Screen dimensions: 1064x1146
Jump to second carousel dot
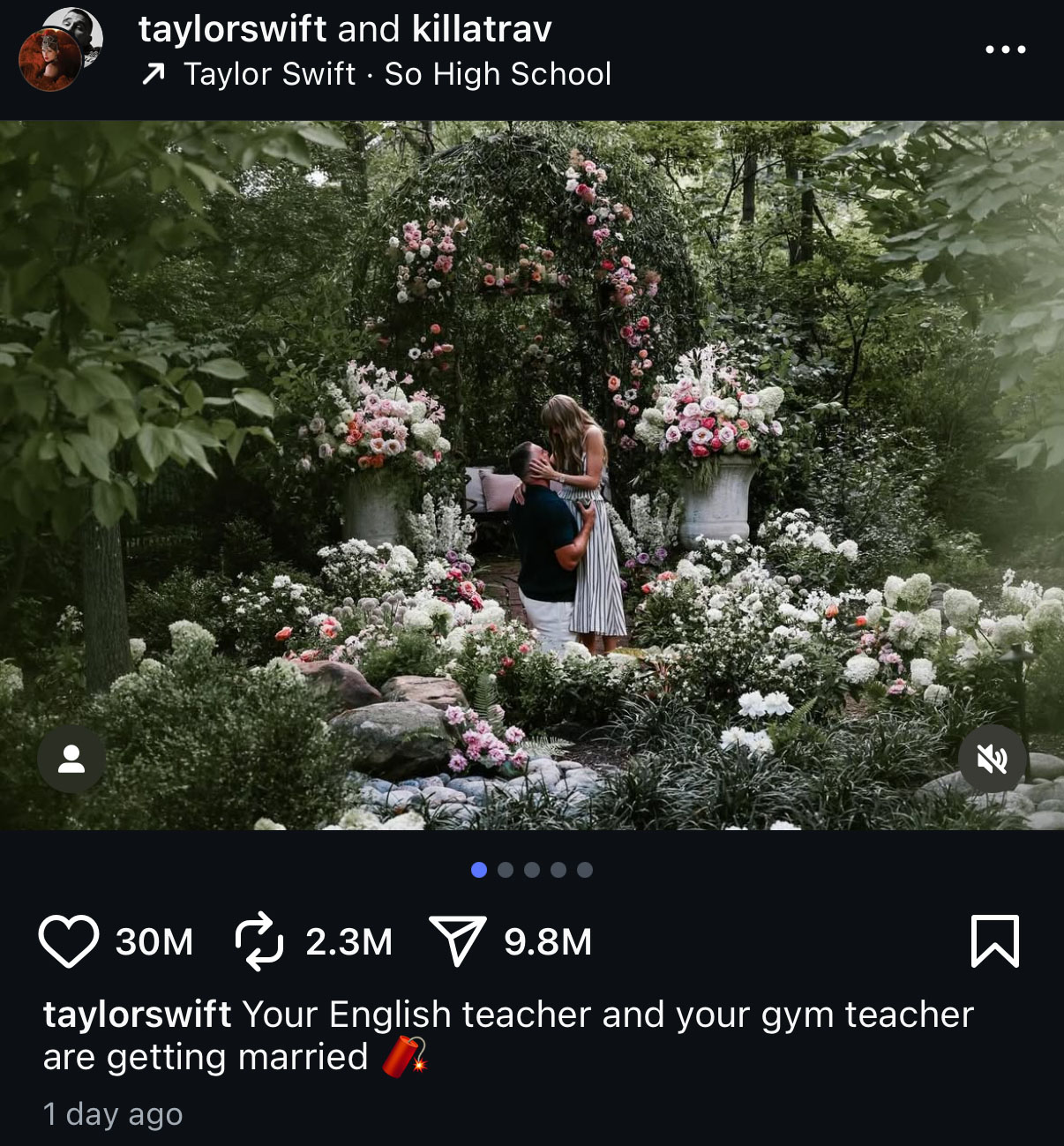506,870
